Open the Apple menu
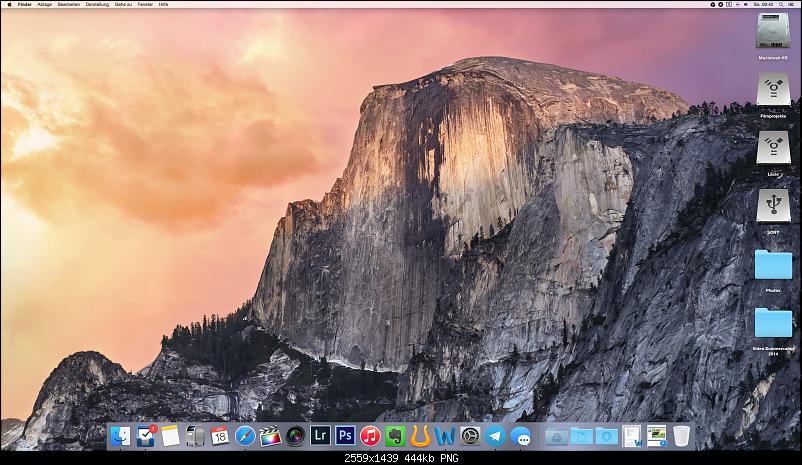The width and height of the screenshot is (802, 465). point(9,4)
